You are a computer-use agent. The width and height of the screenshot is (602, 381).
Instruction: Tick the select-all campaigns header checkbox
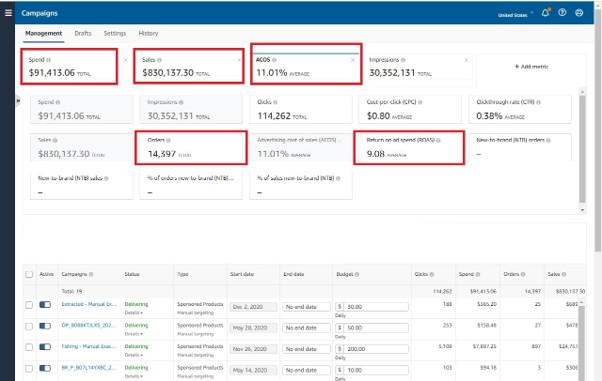[29, 274]
